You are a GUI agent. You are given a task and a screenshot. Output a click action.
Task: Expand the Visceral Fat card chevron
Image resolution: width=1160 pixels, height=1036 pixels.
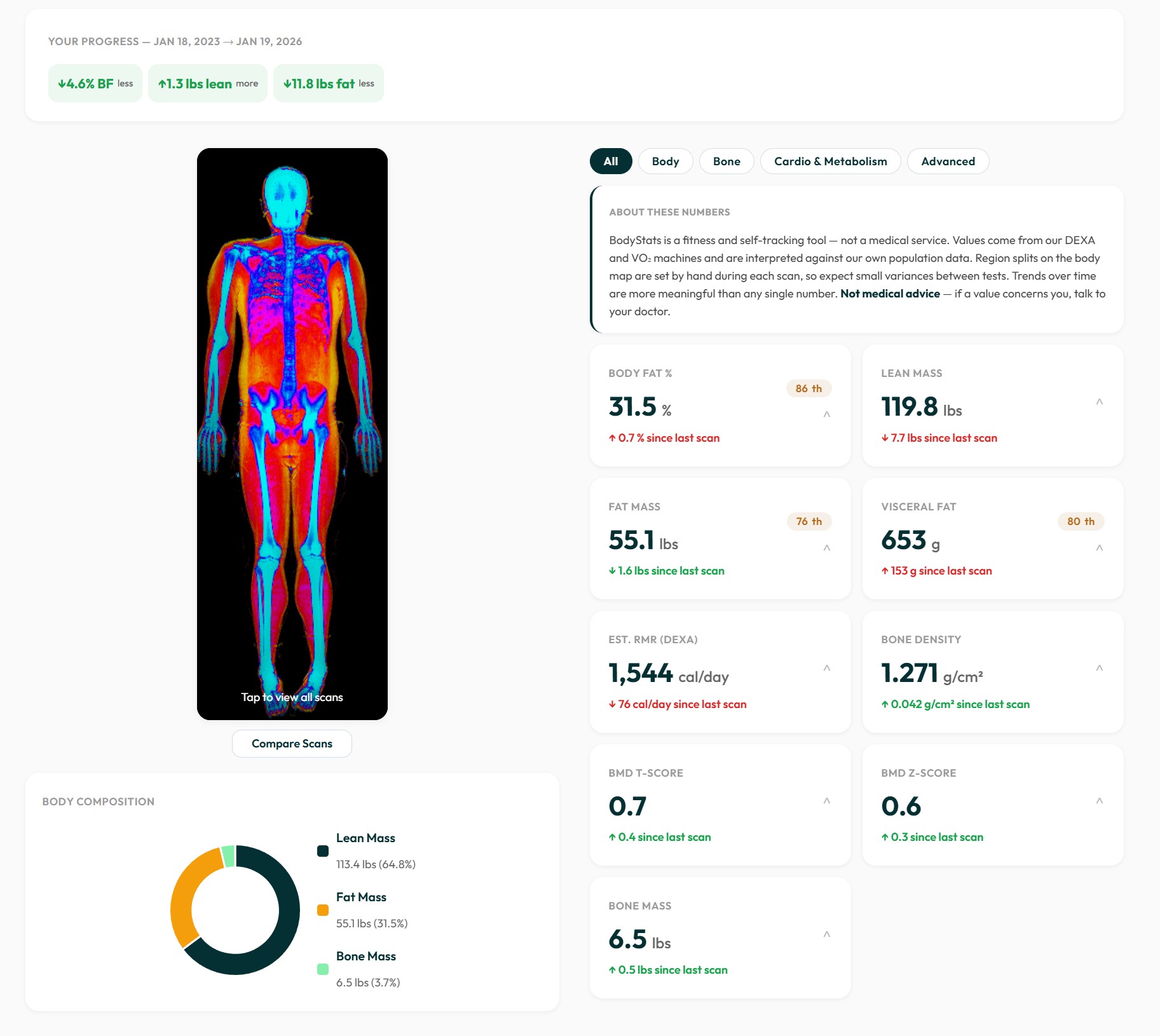(1099, 548)
